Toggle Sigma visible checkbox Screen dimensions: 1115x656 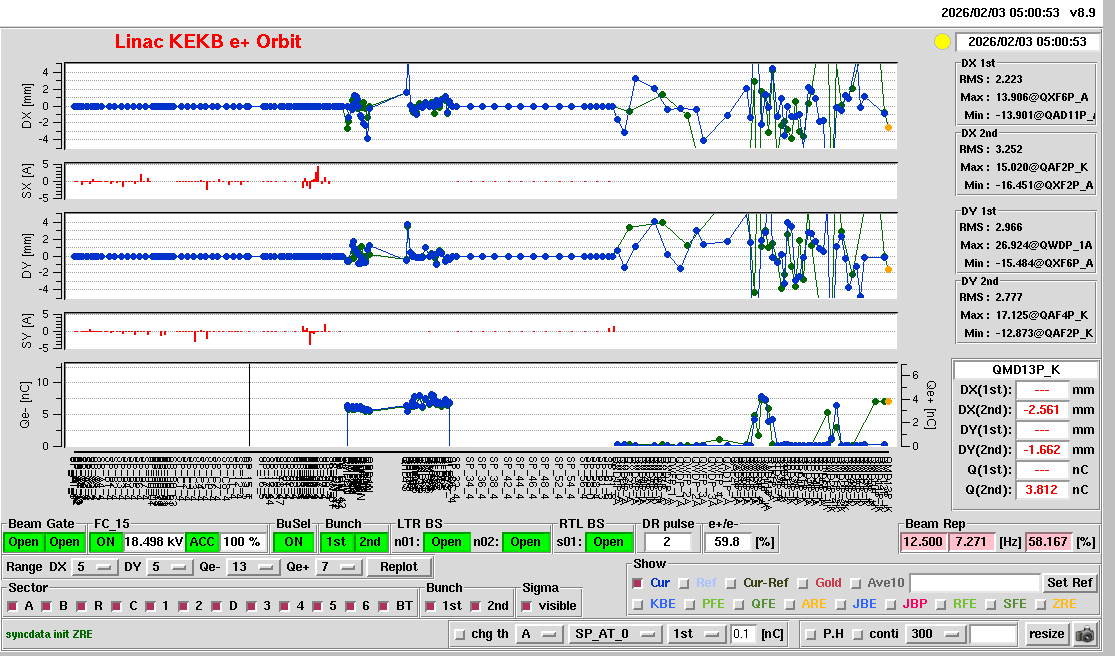click(527, 606)
